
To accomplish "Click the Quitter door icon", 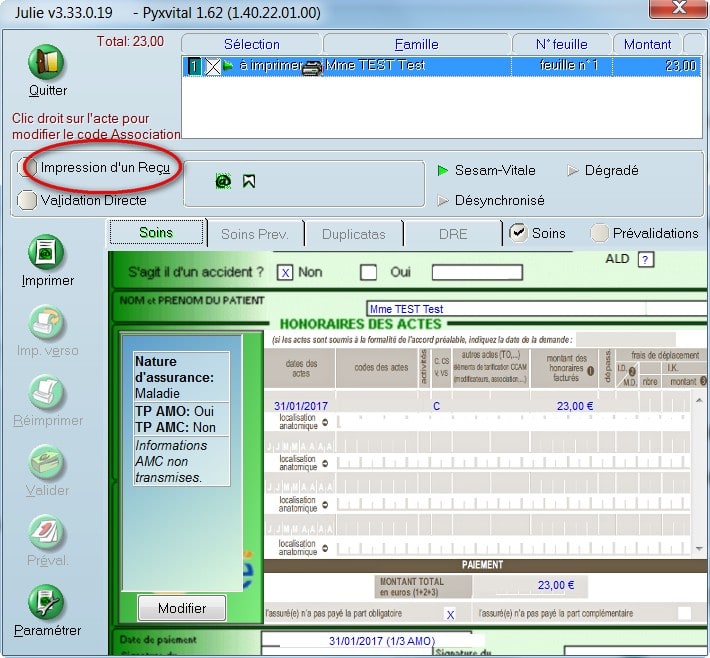I will tap(46, 63).
